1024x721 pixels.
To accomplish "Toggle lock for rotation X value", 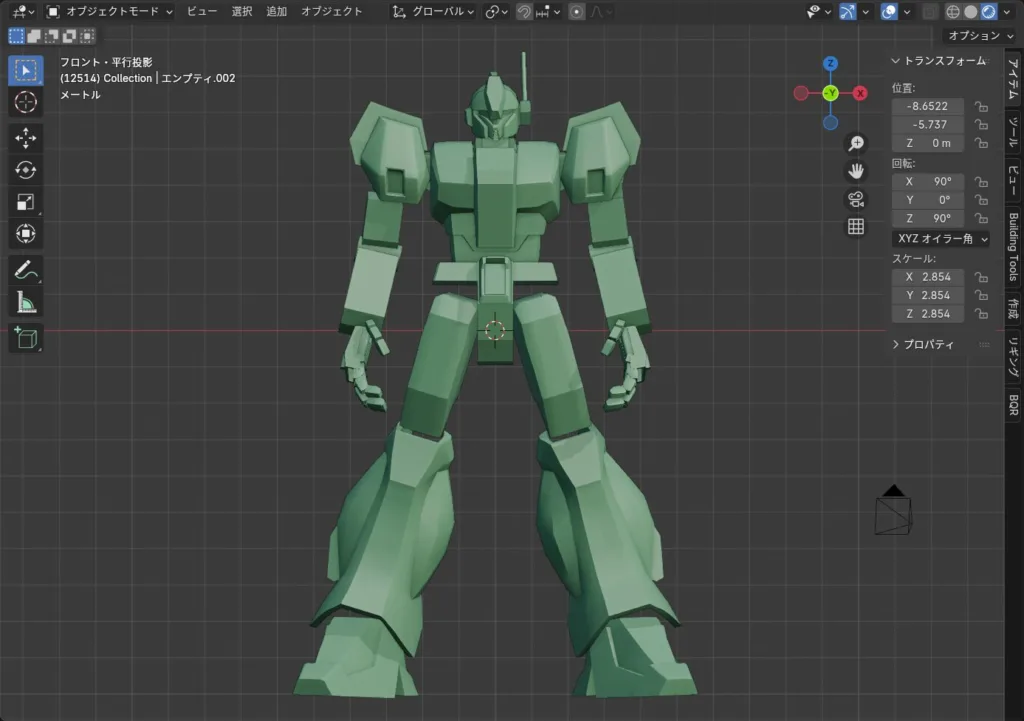I will 981,182.
